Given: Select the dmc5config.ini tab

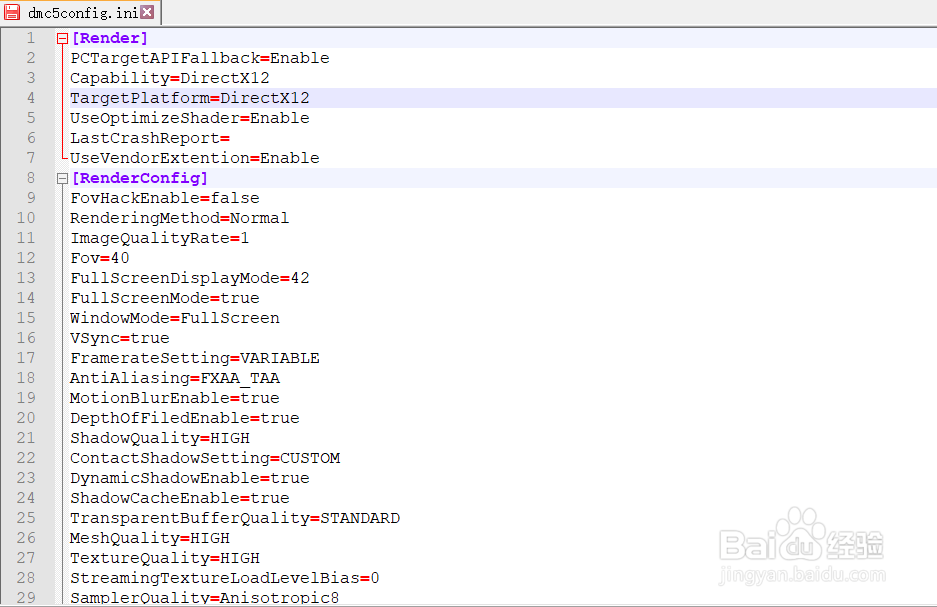Looking at the screenshot, I should 81,12.
